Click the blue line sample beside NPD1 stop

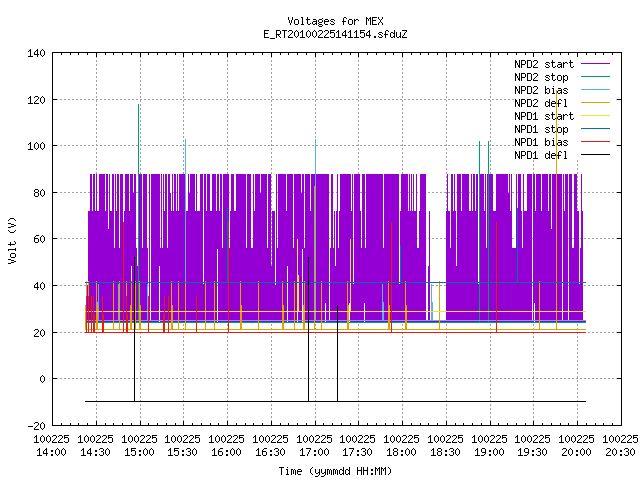pyautogui.click(x=596, y=129)
